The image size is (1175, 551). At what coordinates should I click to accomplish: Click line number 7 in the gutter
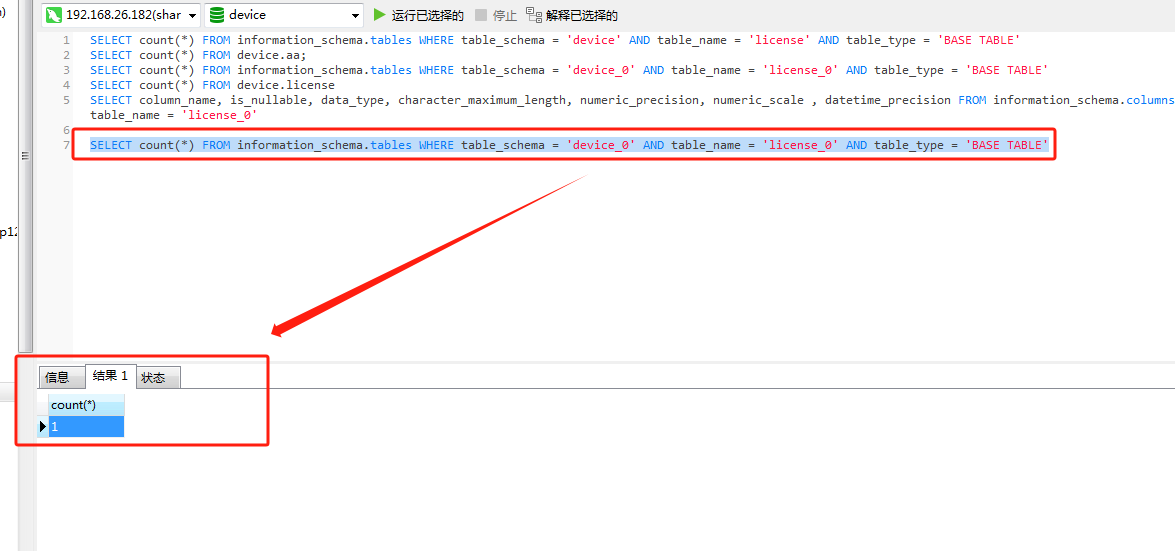coord(67,145)
